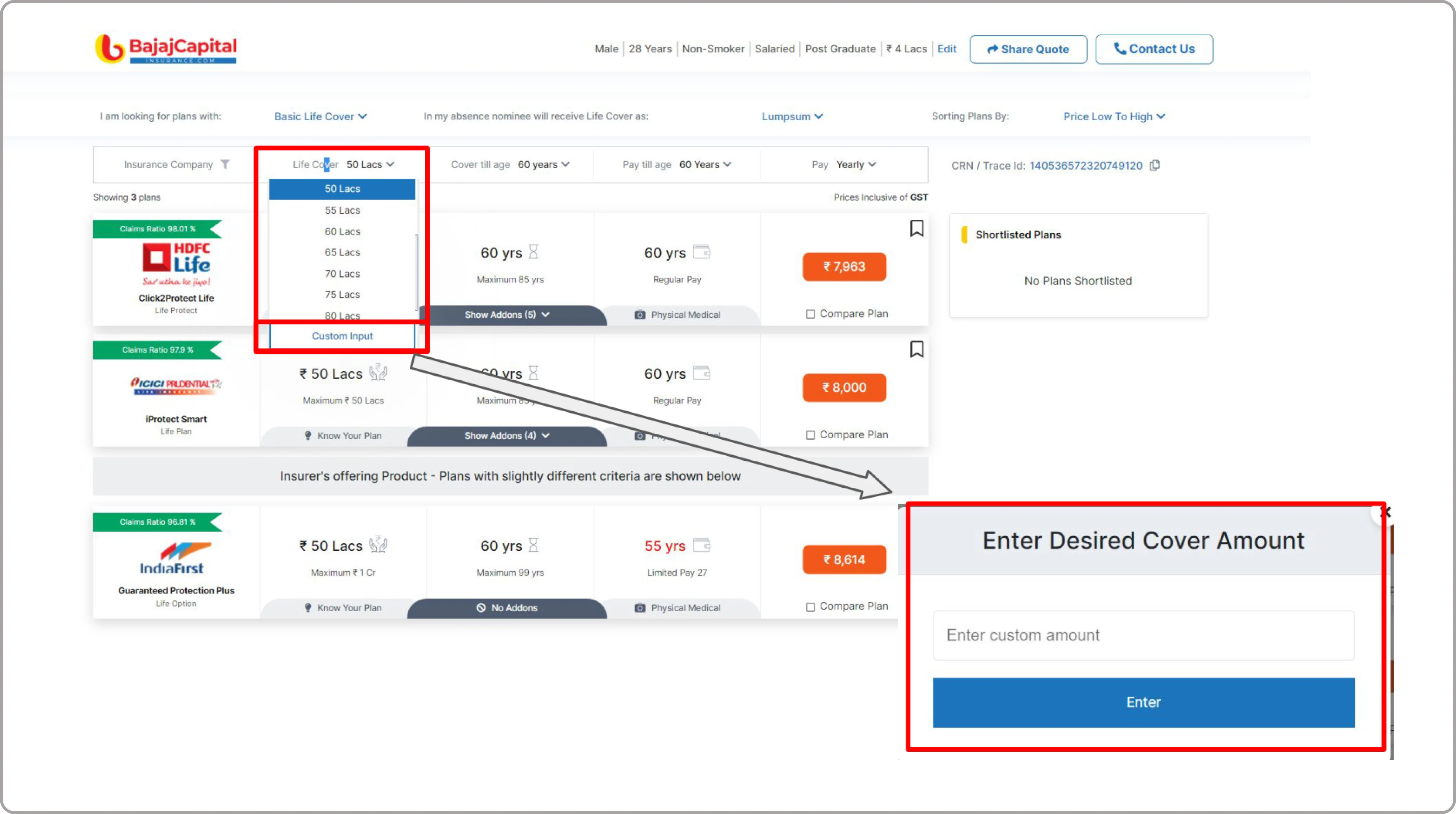
Task: Select 50 Lacs in Life Cover list
Action: (342, 189)
